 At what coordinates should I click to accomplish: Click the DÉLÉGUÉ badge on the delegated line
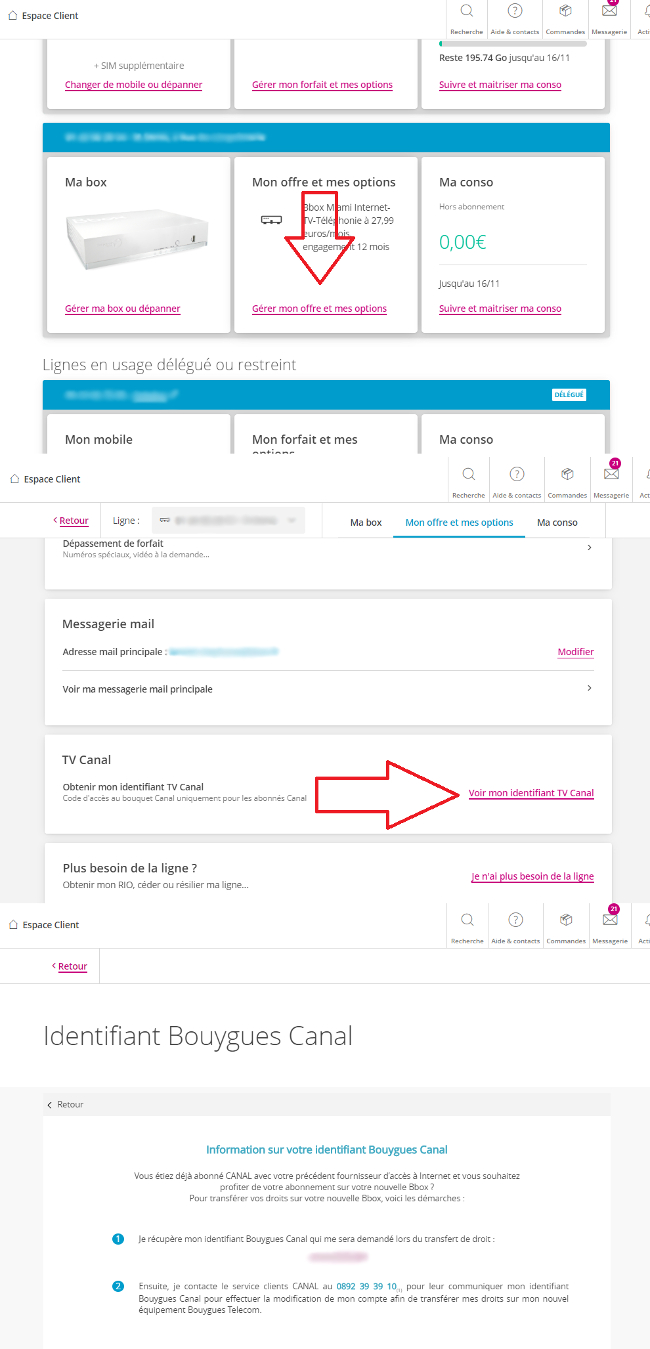point(569,395)
